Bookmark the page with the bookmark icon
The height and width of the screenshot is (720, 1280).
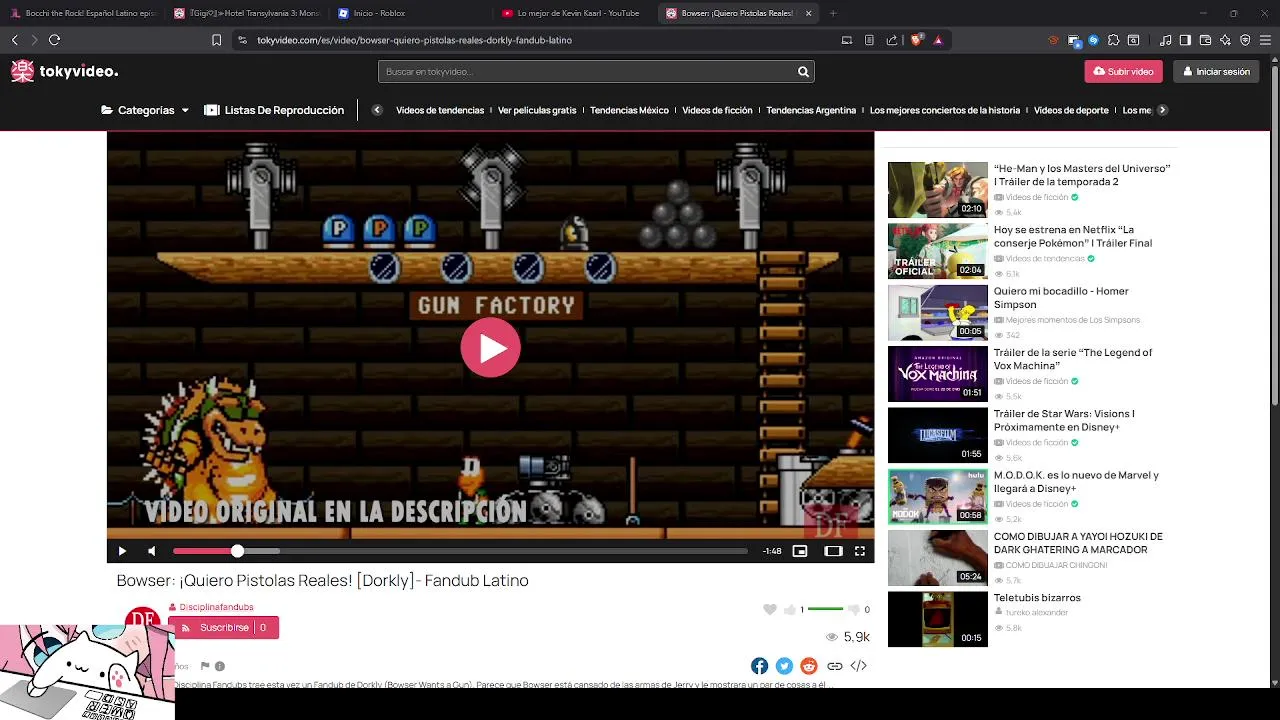pyautogui.click(x=216, y=40)
